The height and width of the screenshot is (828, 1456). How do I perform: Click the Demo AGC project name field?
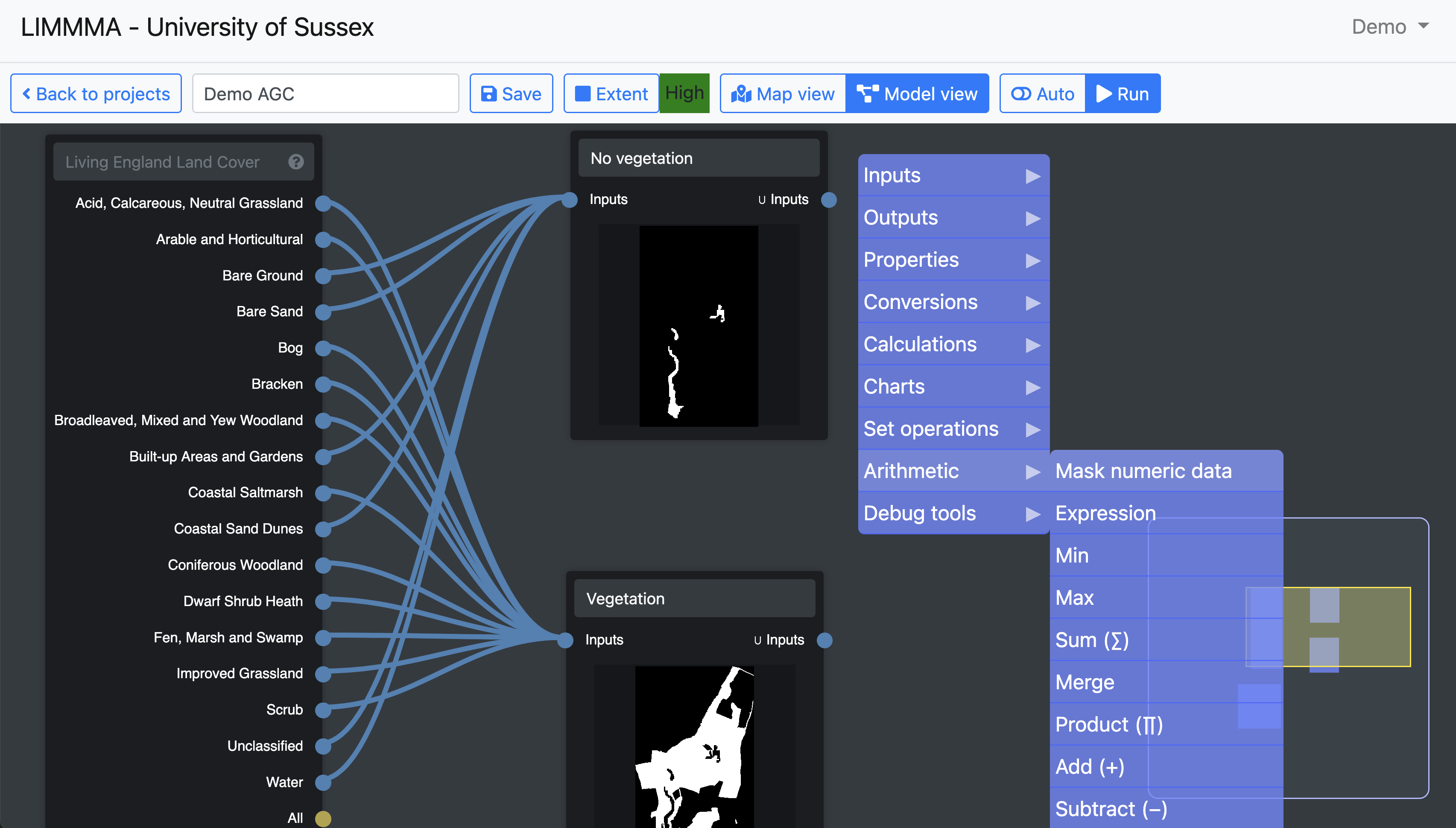coord(325,94)
